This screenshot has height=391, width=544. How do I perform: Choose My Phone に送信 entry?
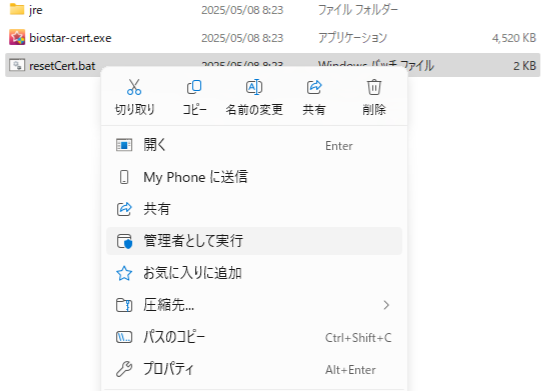click(254, 177)
